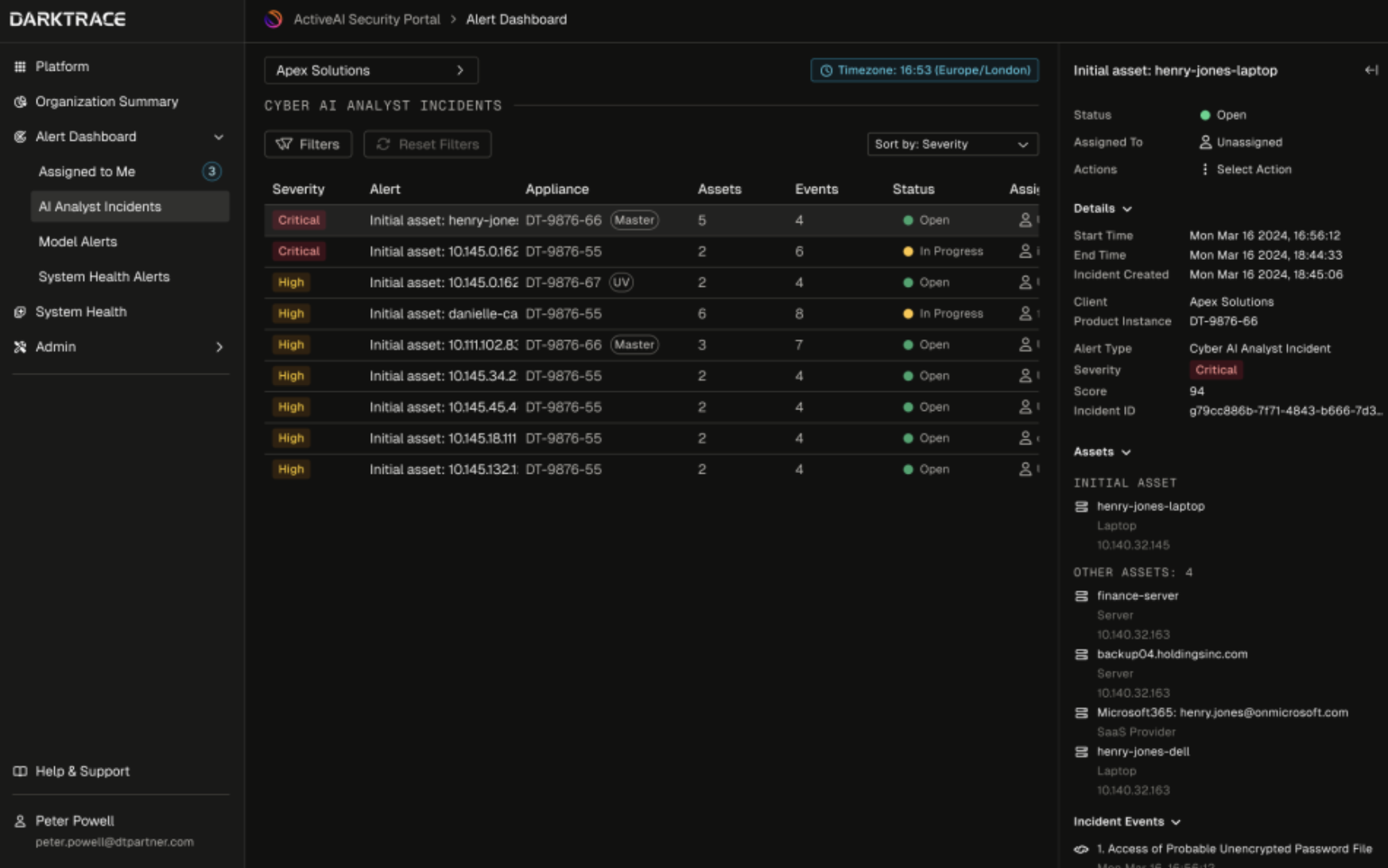Image resolution: width=1388 pixels, height=868 pixels.
Task: Collapse the Details section chevron
Action: pyautogui.click(x=1127, y=208)
